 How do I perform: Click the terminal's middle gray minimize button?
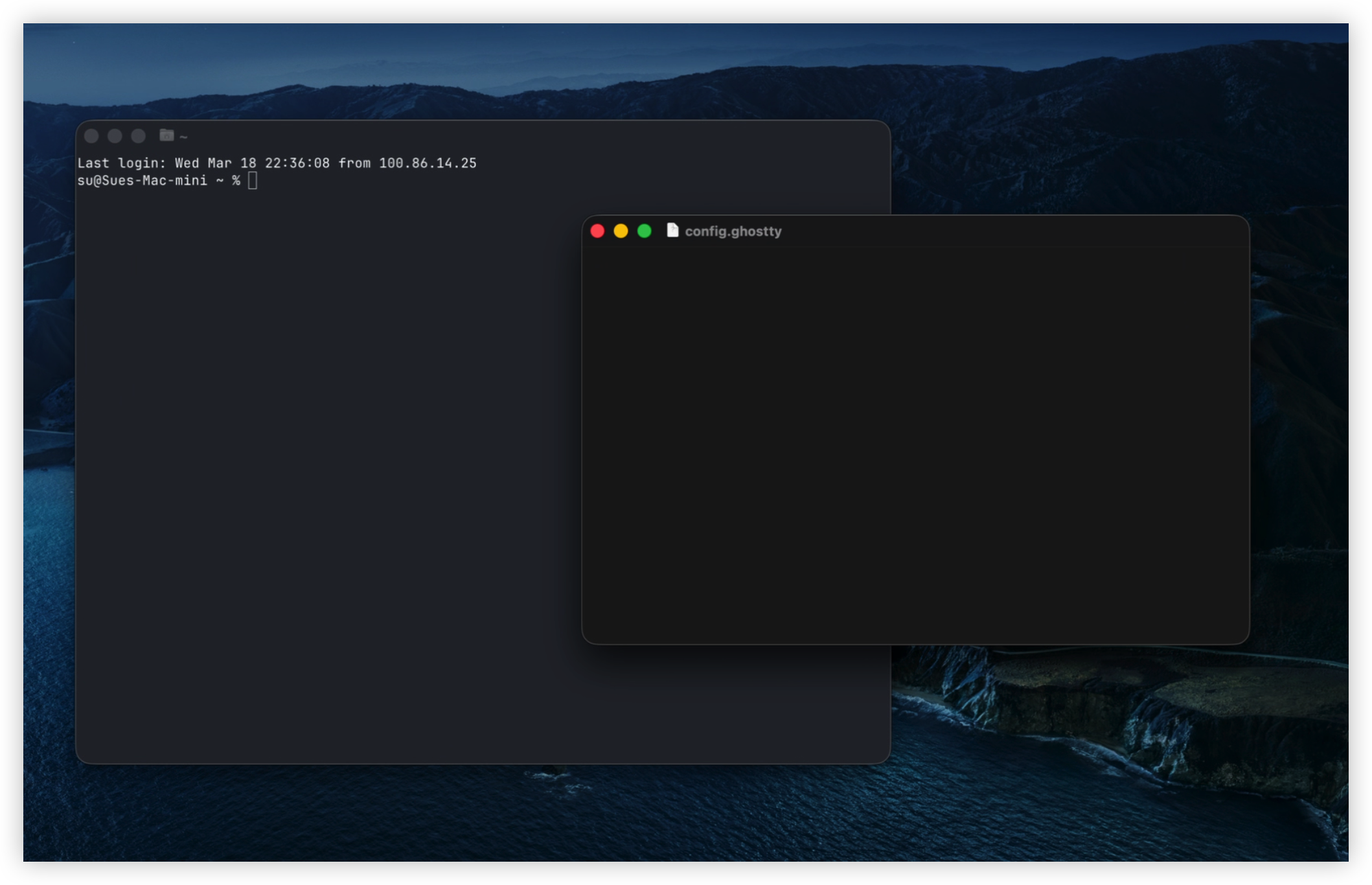click(115, 136)
